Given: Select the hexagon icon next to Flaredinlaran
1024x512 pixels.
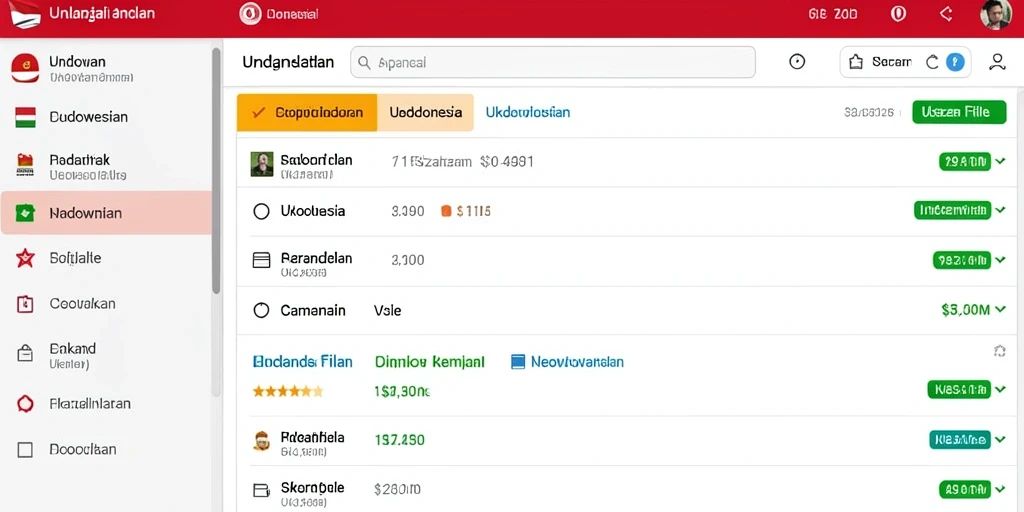Looking at the screenshot, I should (x=25, y=404).
